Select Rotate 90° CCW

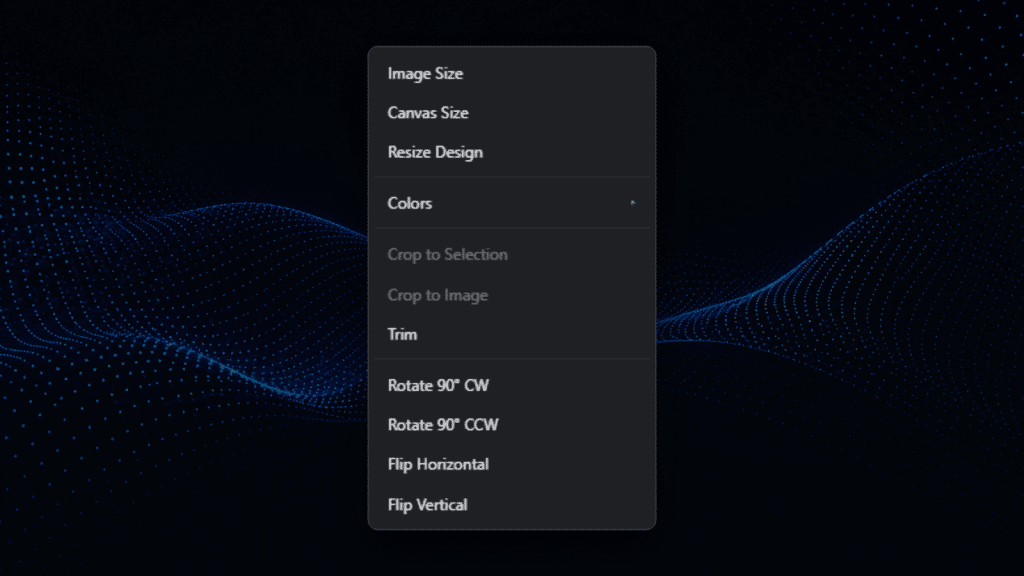(x=512, y=425)
